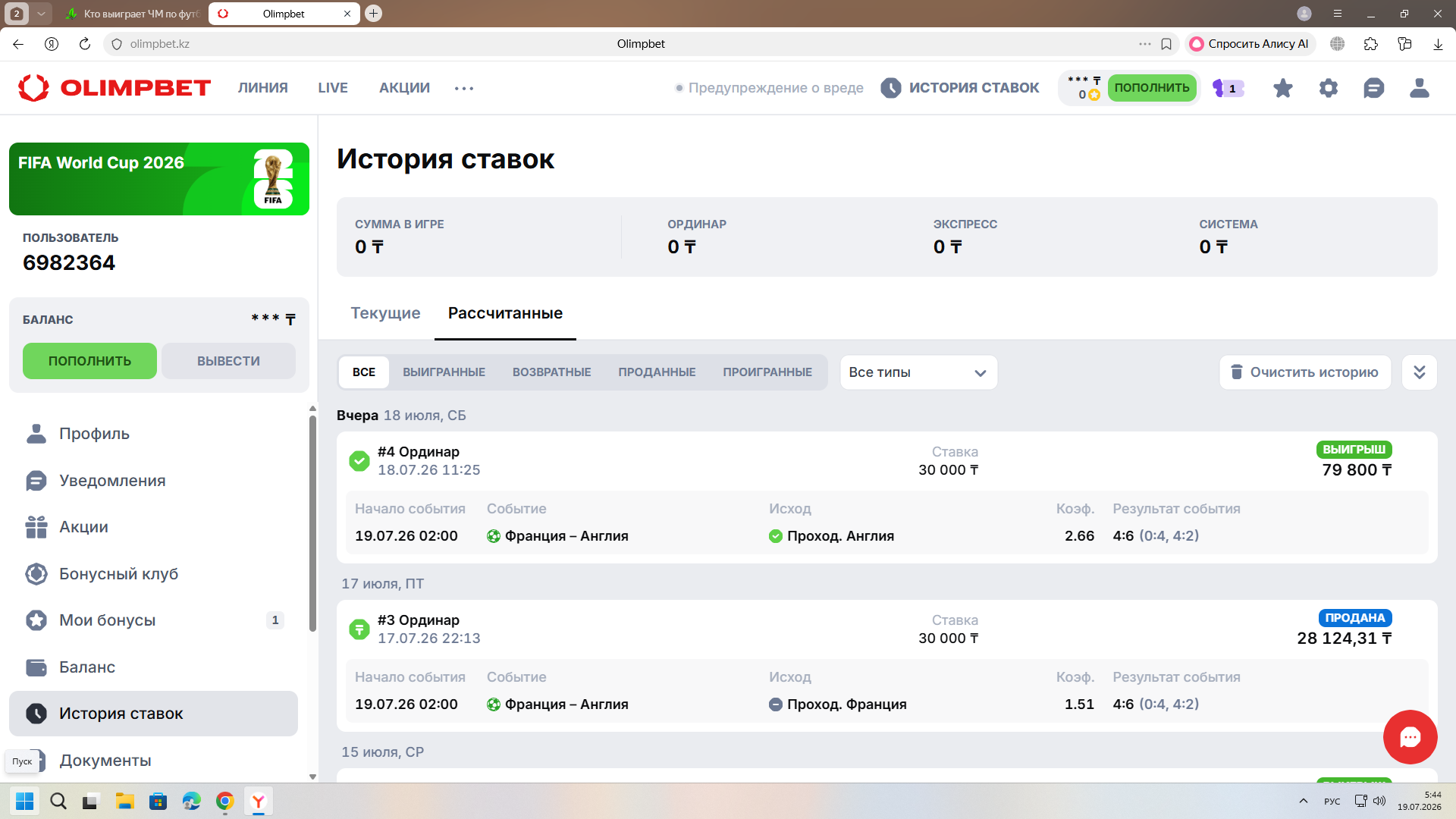1456x819 pixels.
Task: Filter bets by ПРОИГРАННЫЕ
Action: click(767, 372)
